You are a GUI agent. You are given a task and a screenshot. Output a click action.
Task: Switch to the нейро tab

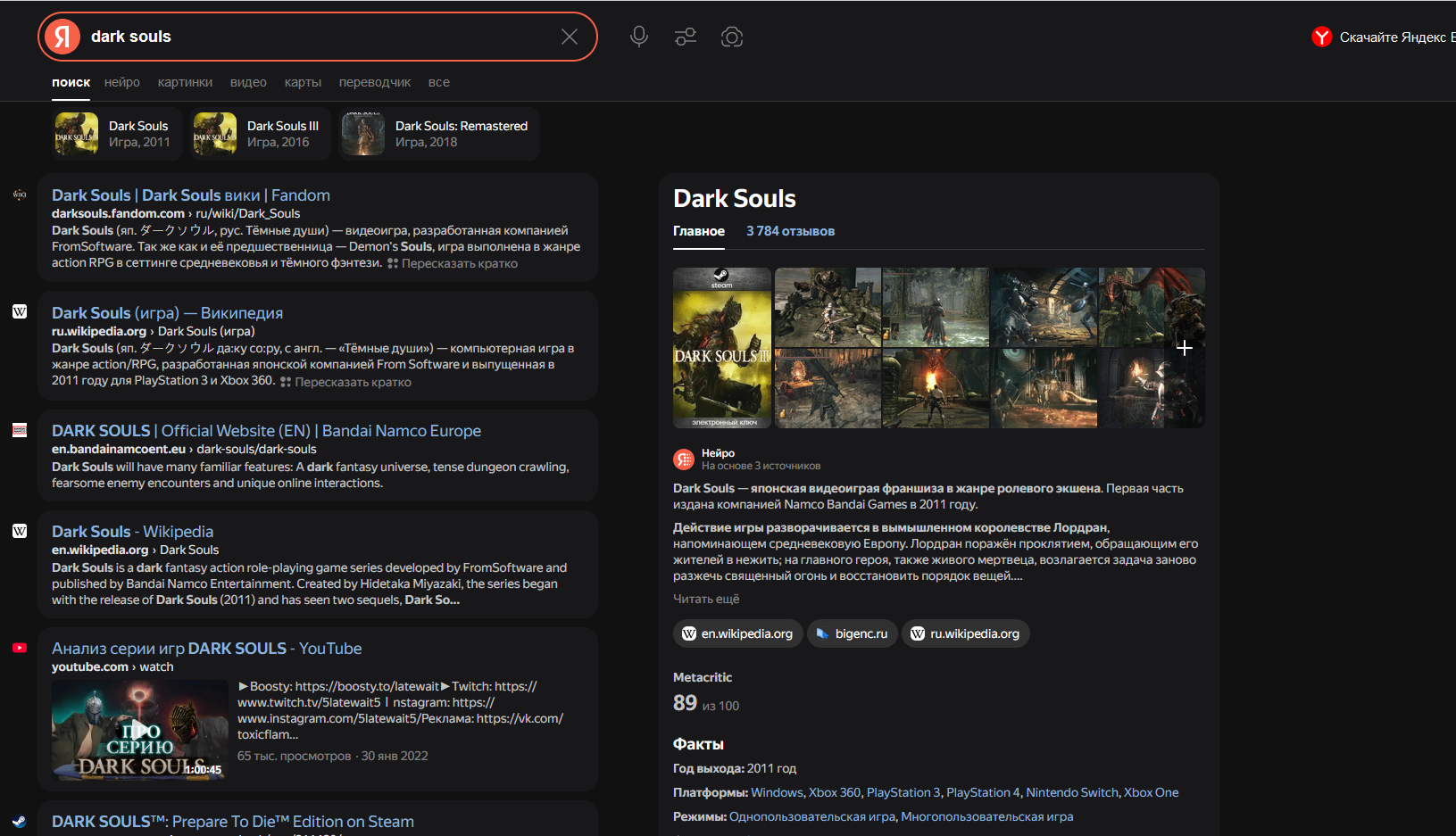(122, 82)
